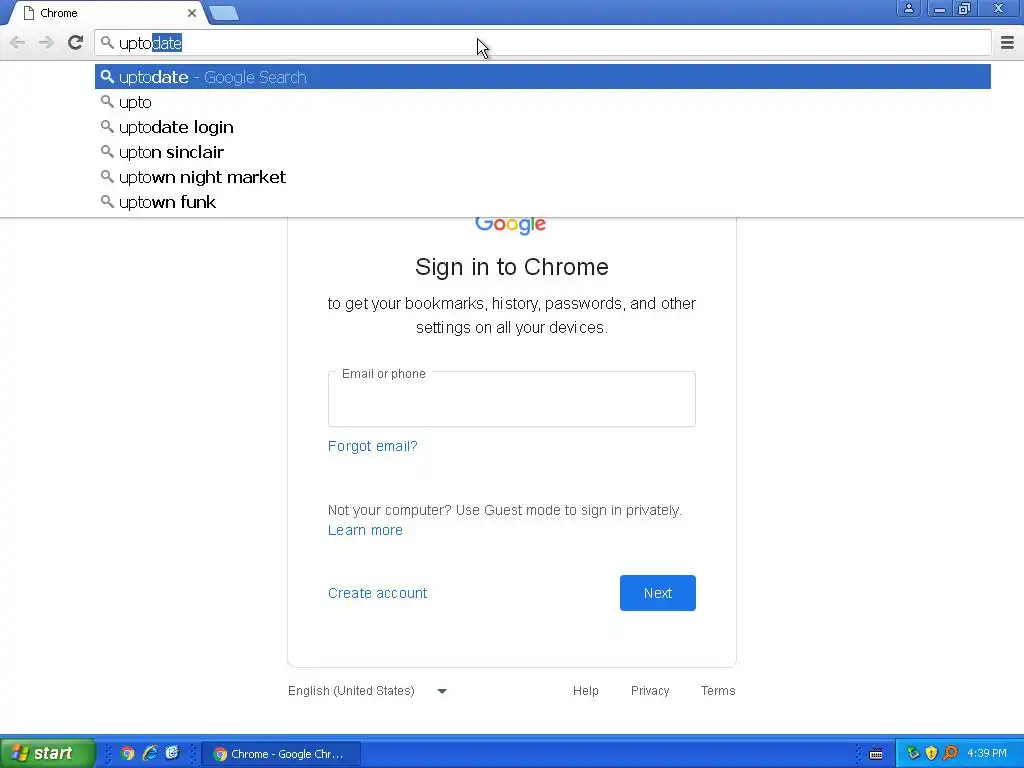Minimize the Chrome window

pos(939,8)
